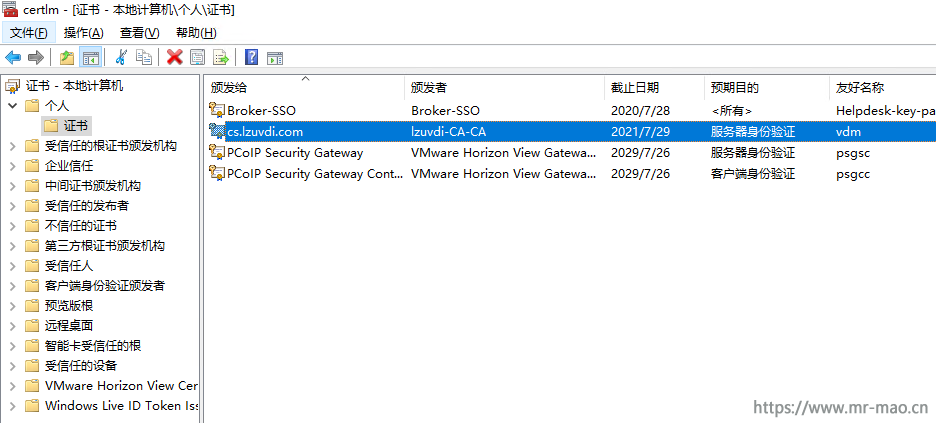Click the Cut scissors toolbar icon
Image resolution: width=936 pixels, height=423 pixels.
coord(121,58)
